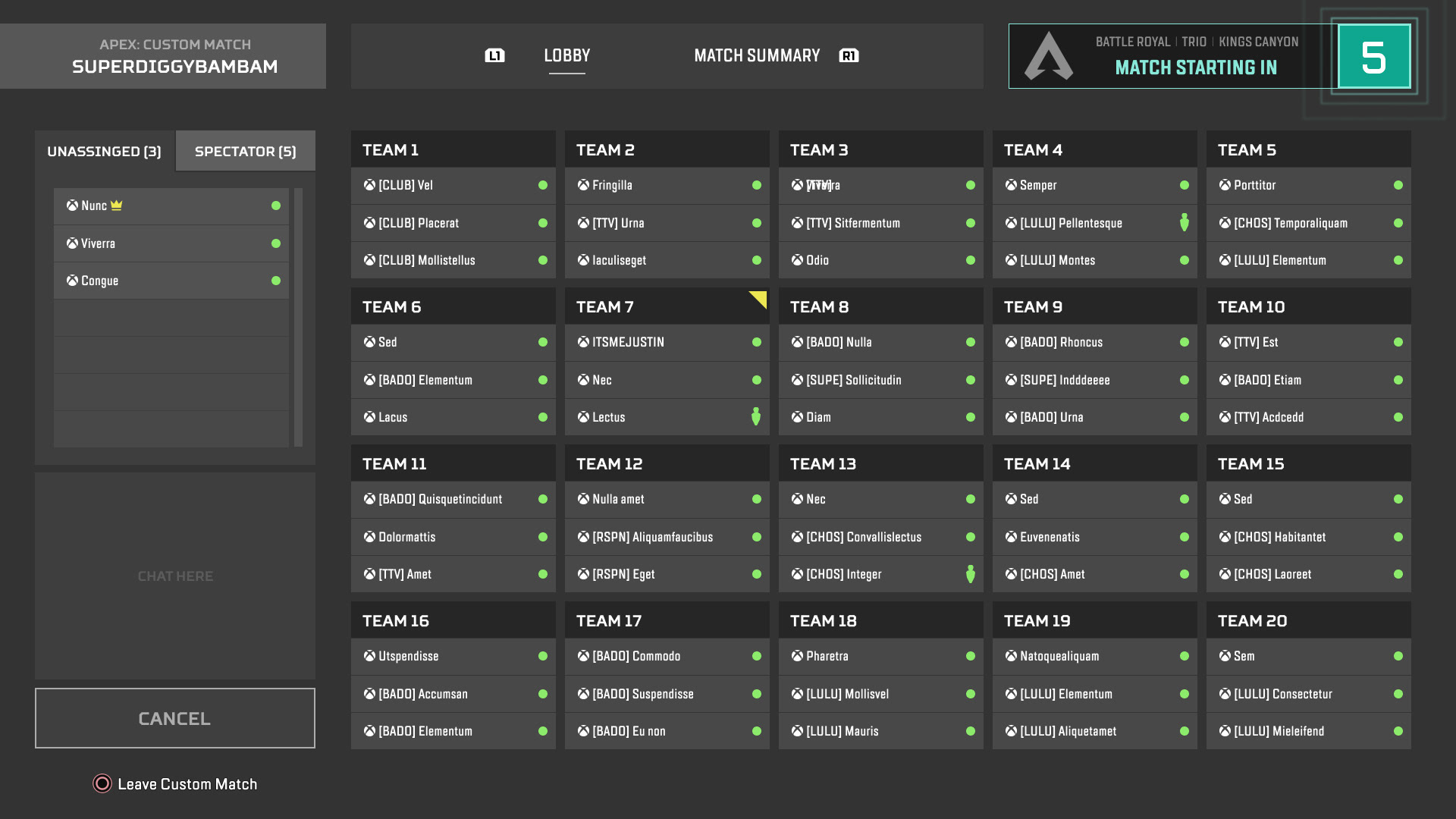Select player [BADO] Rhoncus
1456x819 pixels.
pyautogui.click(x=1095, y=342)
